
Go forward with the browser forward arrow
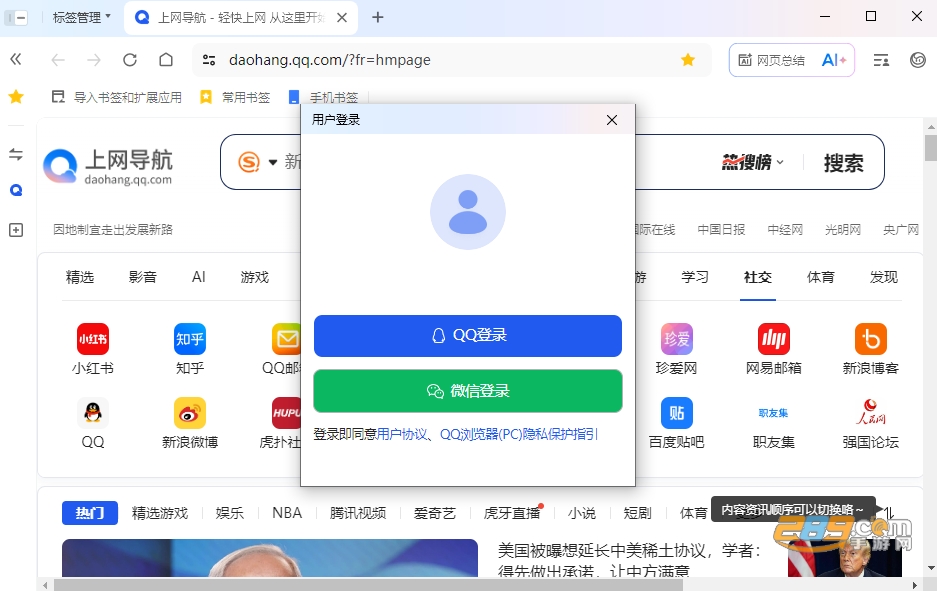click(94, 60)
